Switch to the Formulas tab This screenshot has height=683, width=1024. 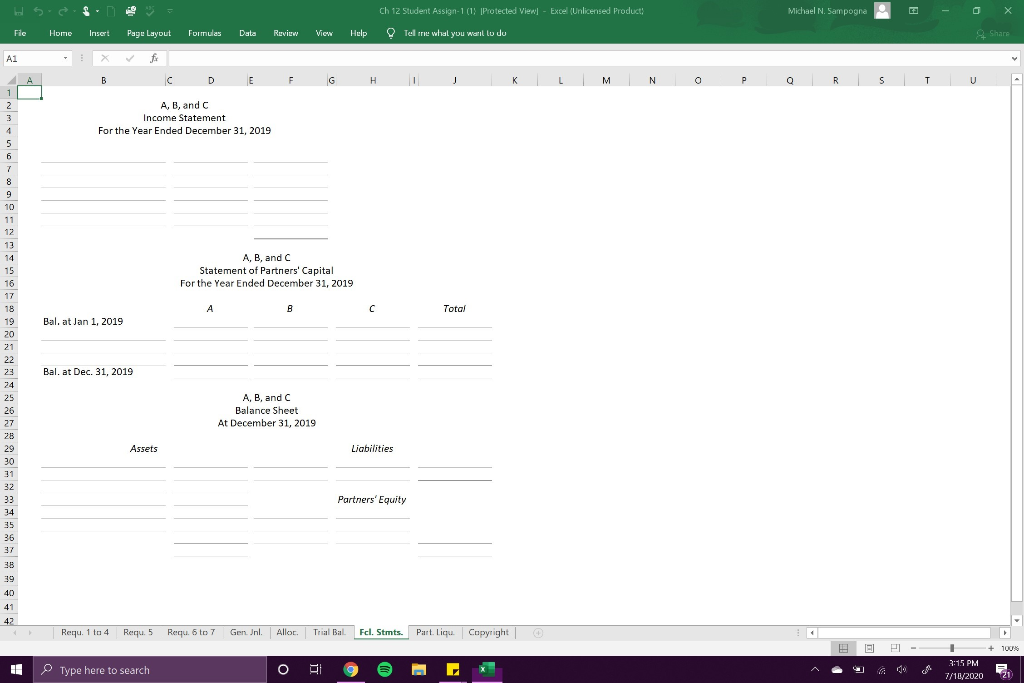point(204,33)
